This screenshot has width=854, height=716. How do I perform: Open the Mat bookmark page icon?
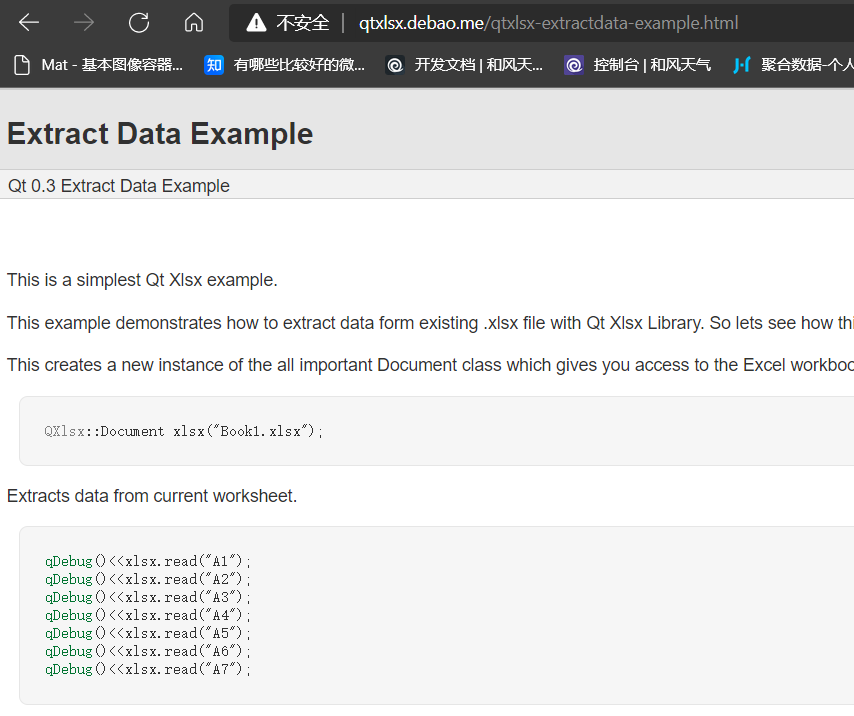(22, 65)
